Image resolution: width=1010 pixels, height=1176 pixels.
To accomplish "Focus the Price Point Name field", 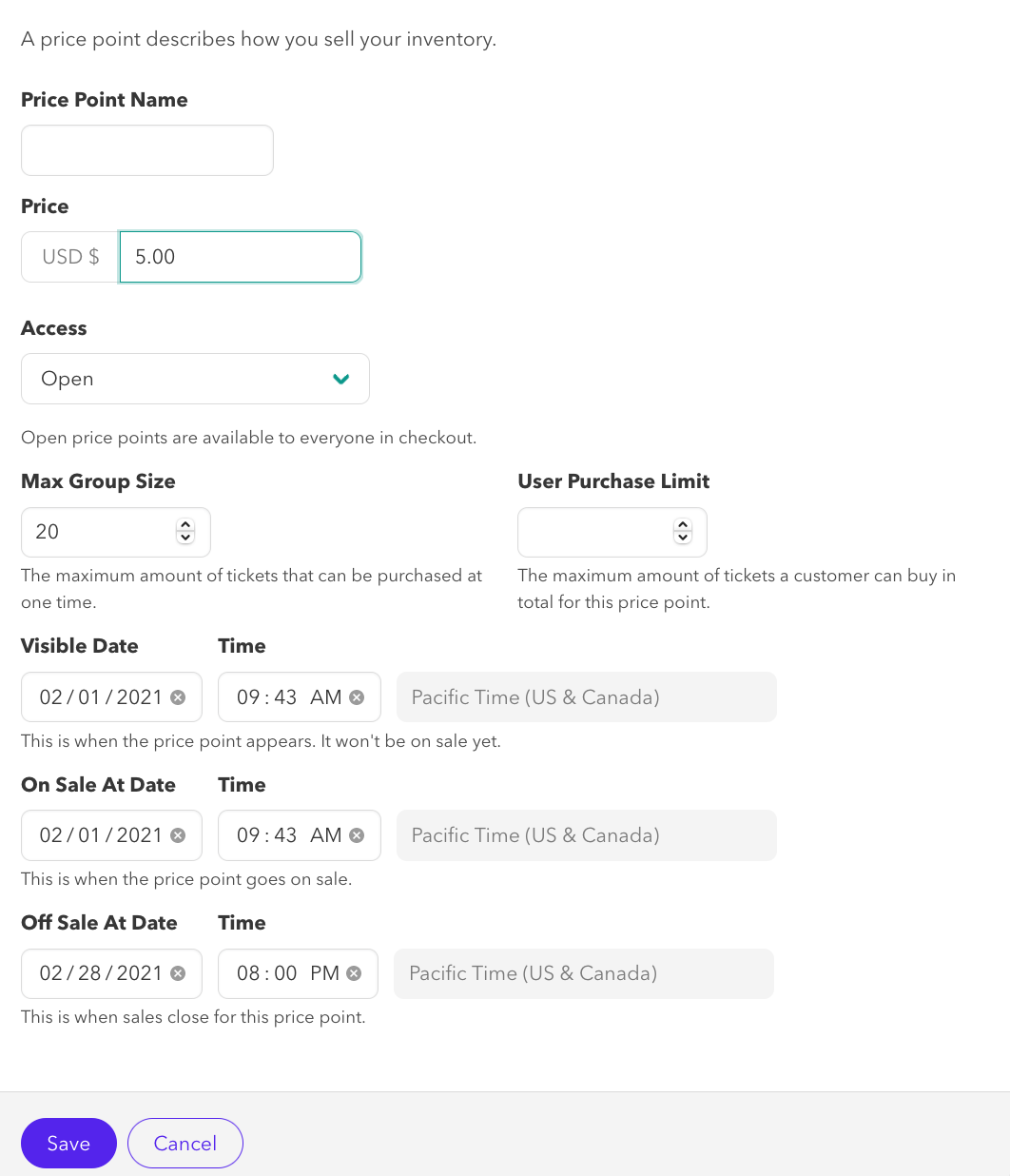I will tap(147, 150).
